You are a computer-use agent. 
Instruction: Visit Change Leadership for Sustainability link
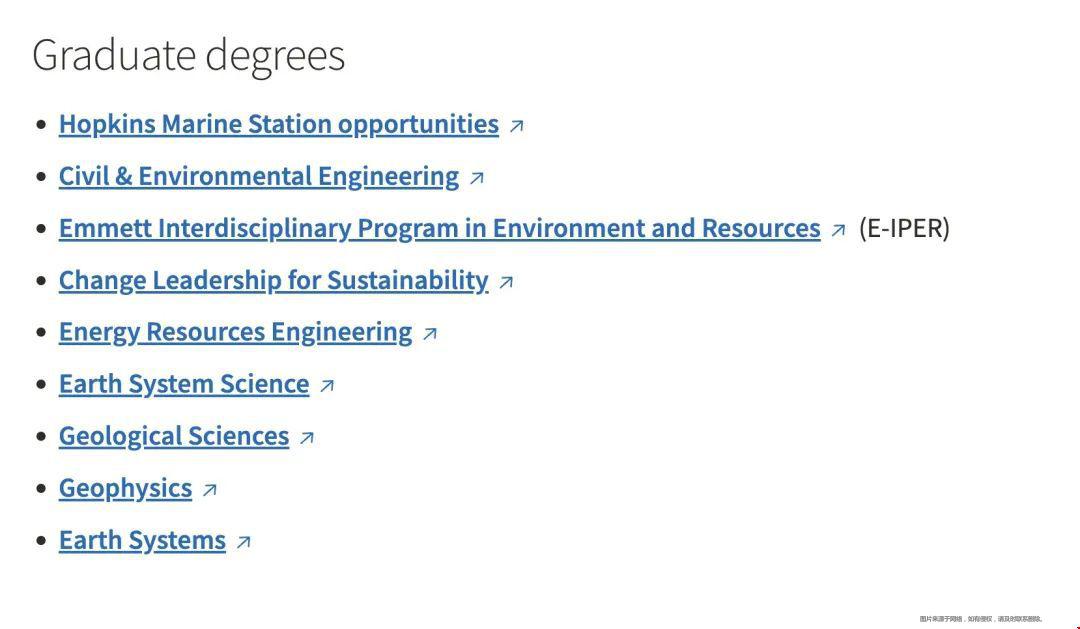click(x=273, y=280)
